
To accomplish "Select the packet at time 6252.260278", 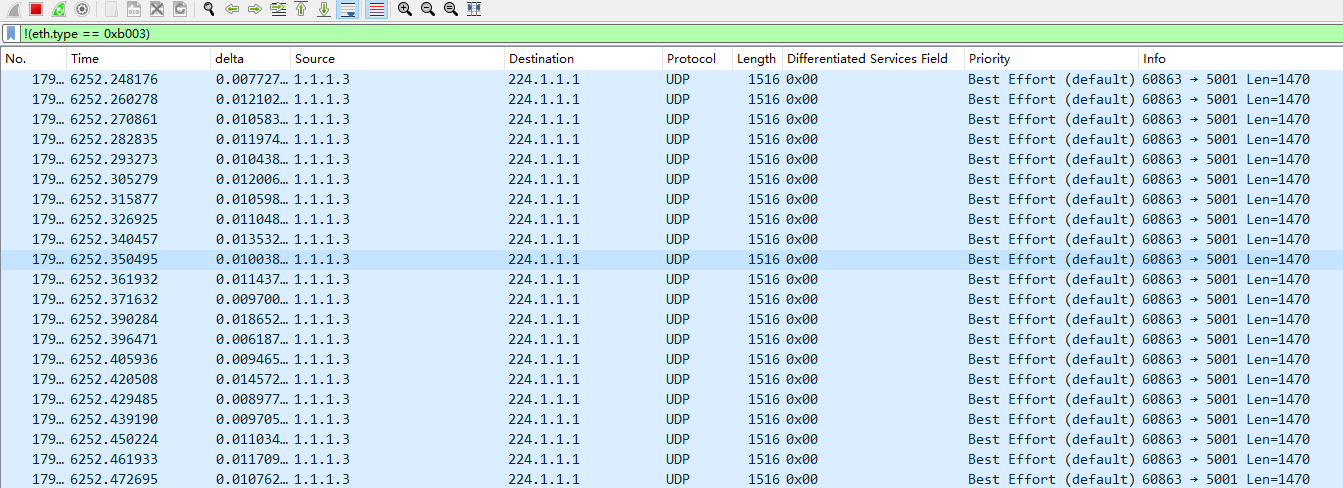I will pos(671,99).
